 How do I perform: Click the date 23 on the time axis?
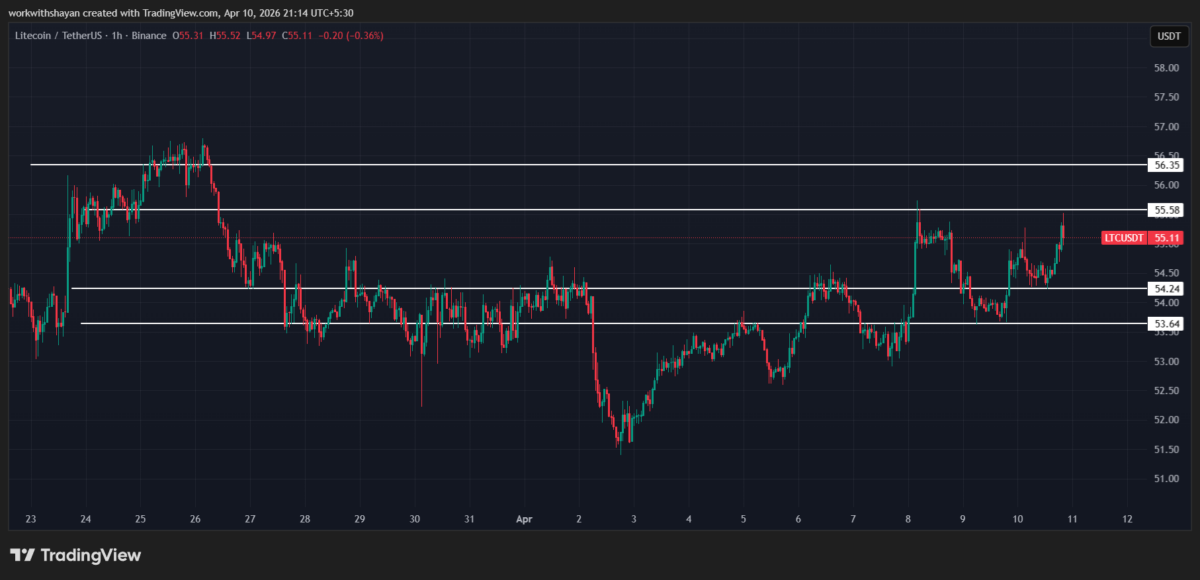(x=30, y=519)
